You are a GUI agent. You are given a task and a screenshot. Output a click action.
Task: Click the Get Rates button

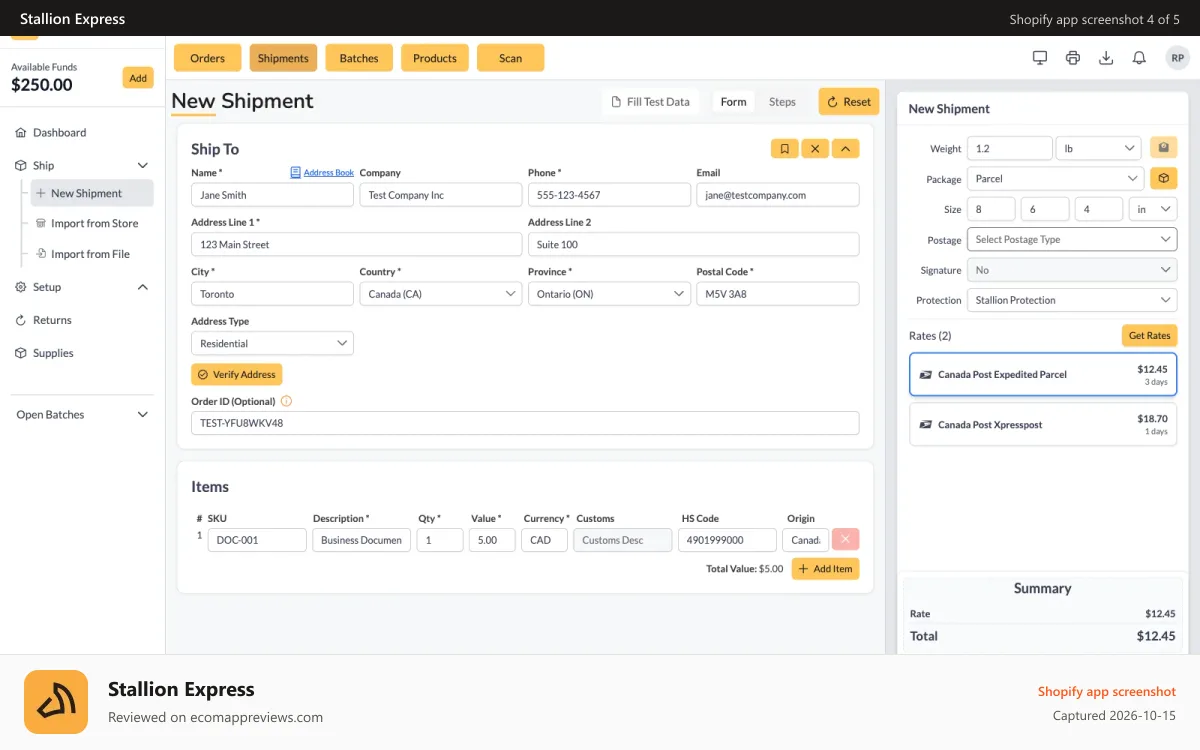(1149, 335)
